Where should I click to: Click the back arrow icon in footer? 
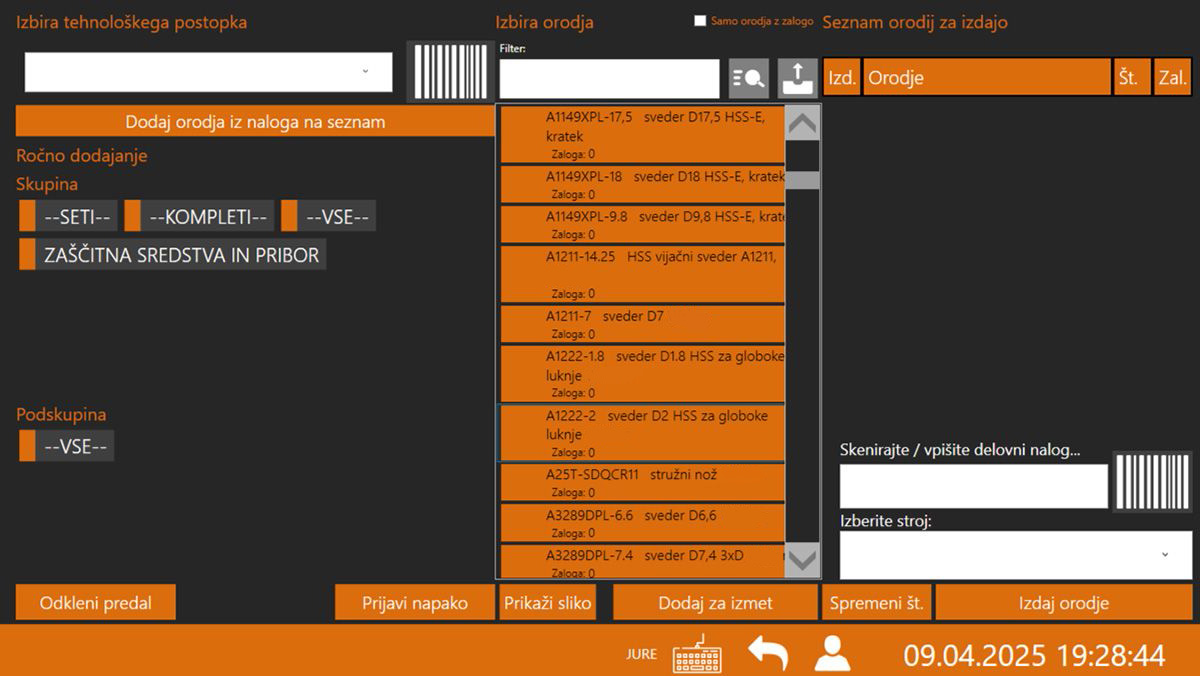[768, 654]
